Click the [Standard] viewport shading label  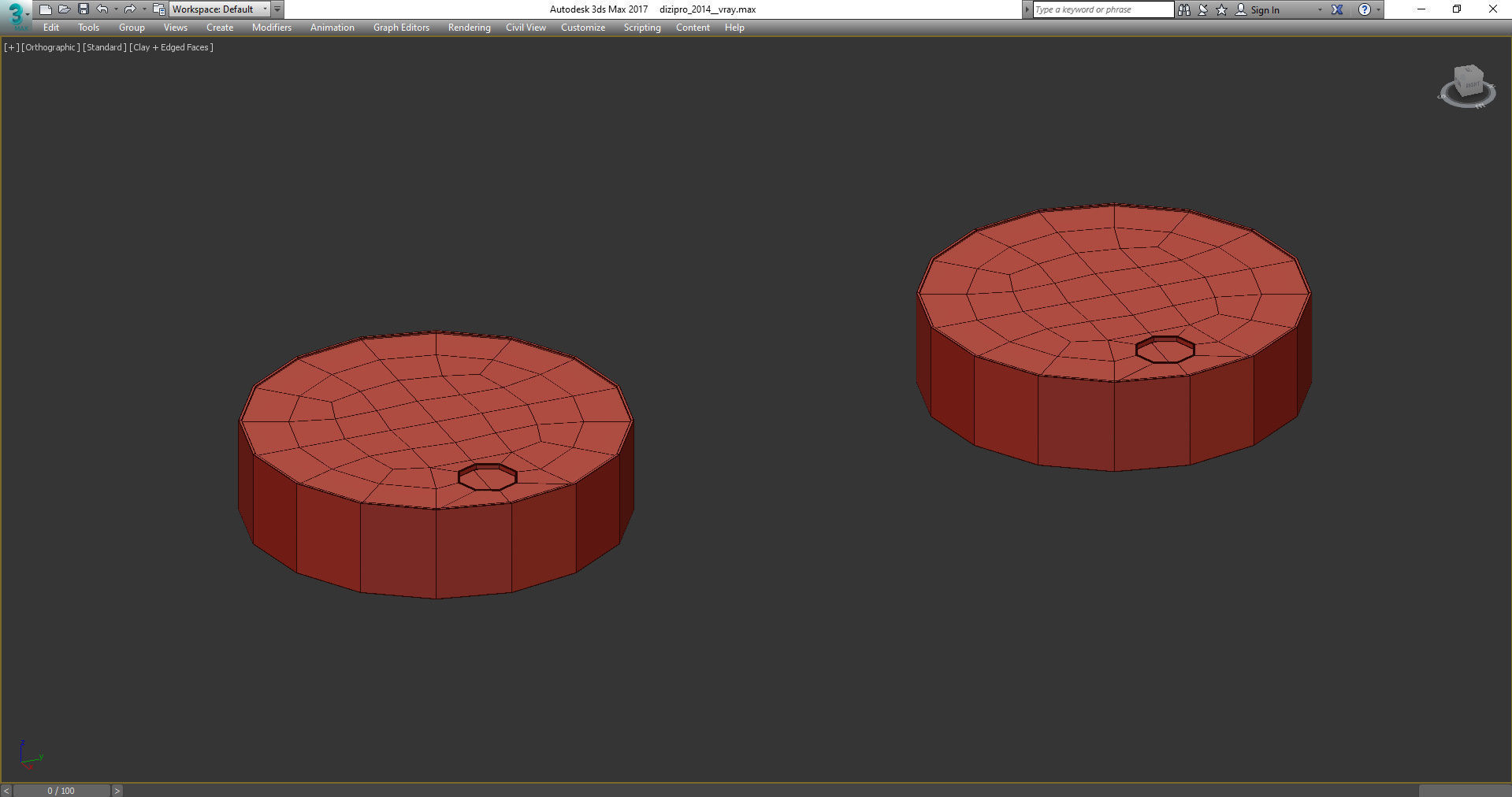tap(105, 47)
